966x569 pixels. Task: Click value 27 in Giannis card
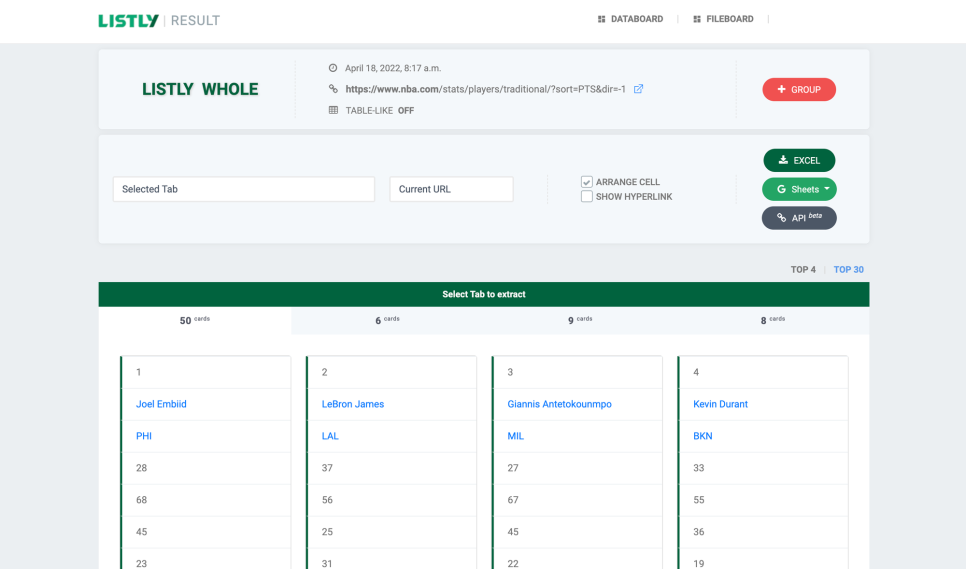pyautogui.click(x=513, y=468)
